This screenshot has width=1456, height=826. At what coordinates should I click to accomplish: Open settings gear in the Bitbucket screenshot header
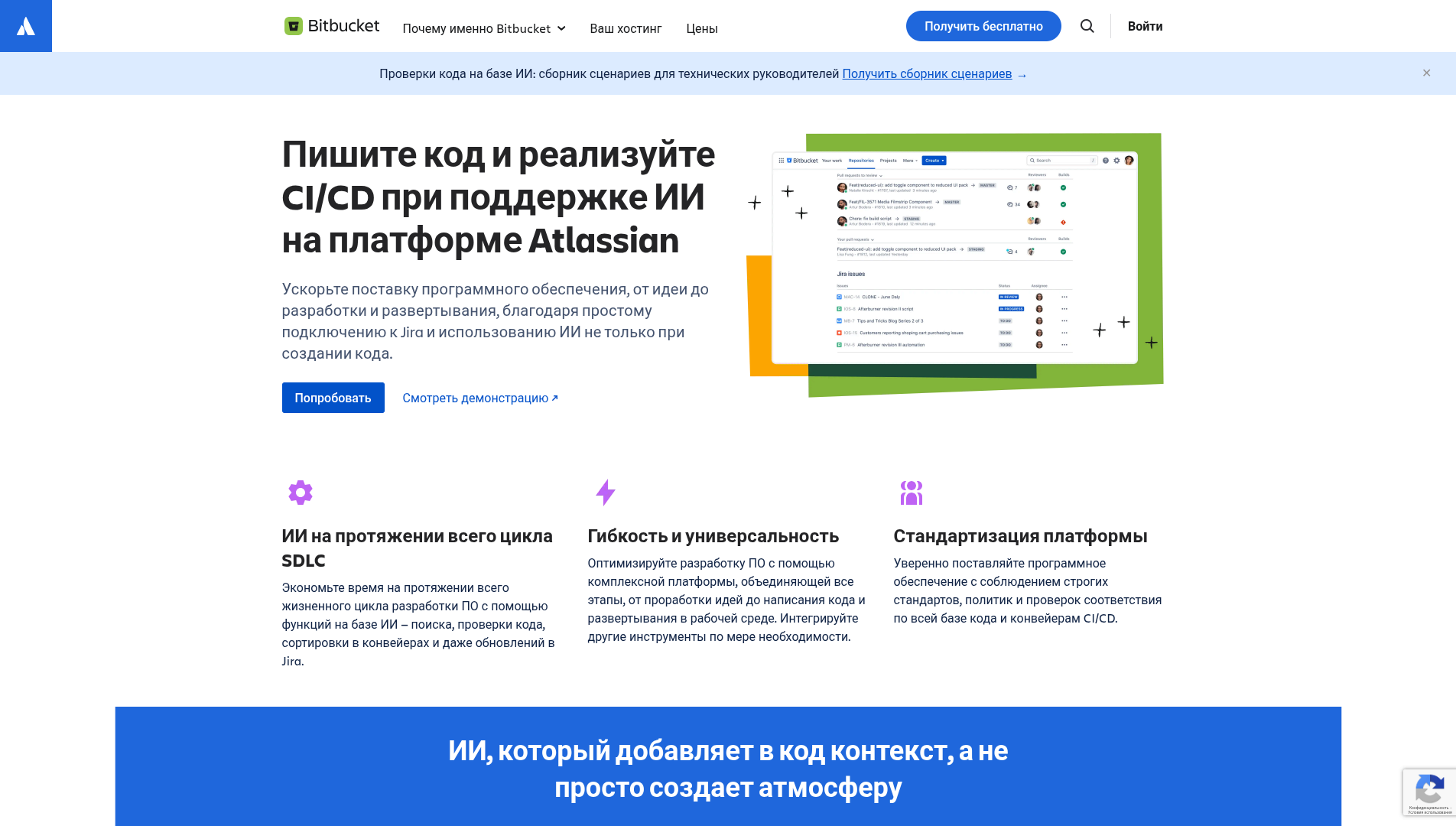[1116, 161]
